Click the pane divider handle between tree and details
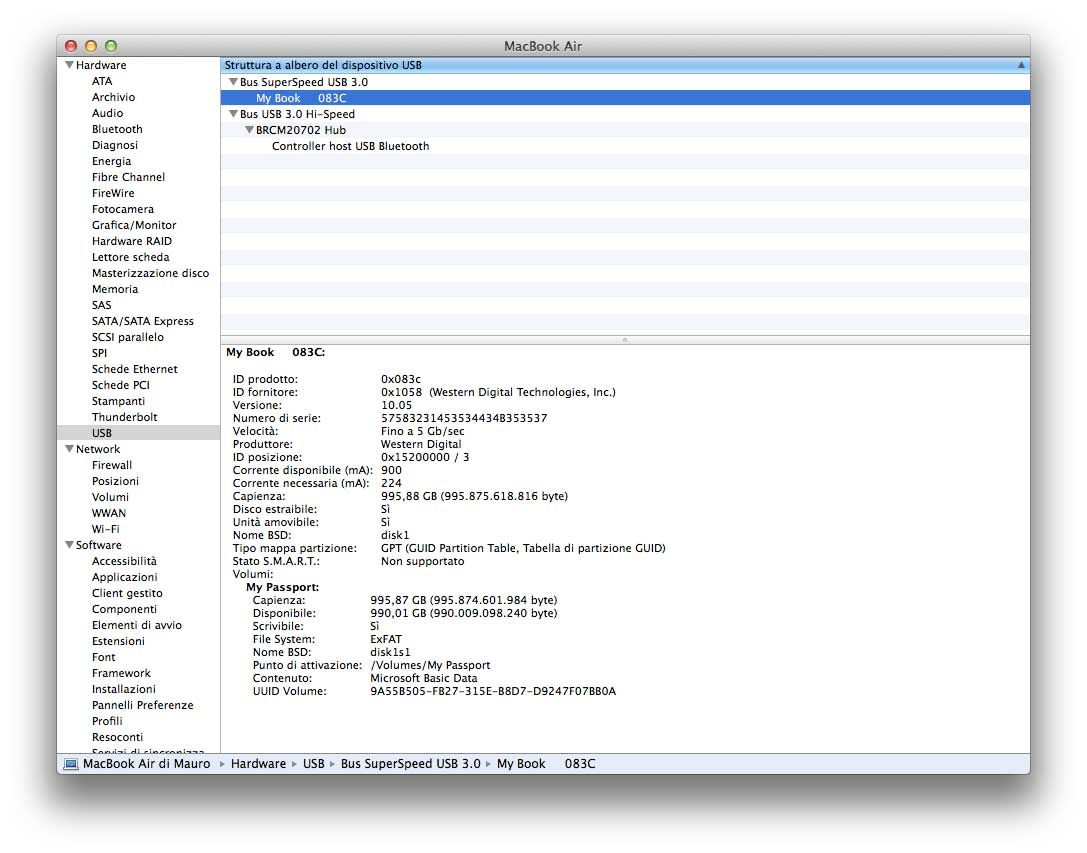The image size is (1087, 853). point(625,340)
